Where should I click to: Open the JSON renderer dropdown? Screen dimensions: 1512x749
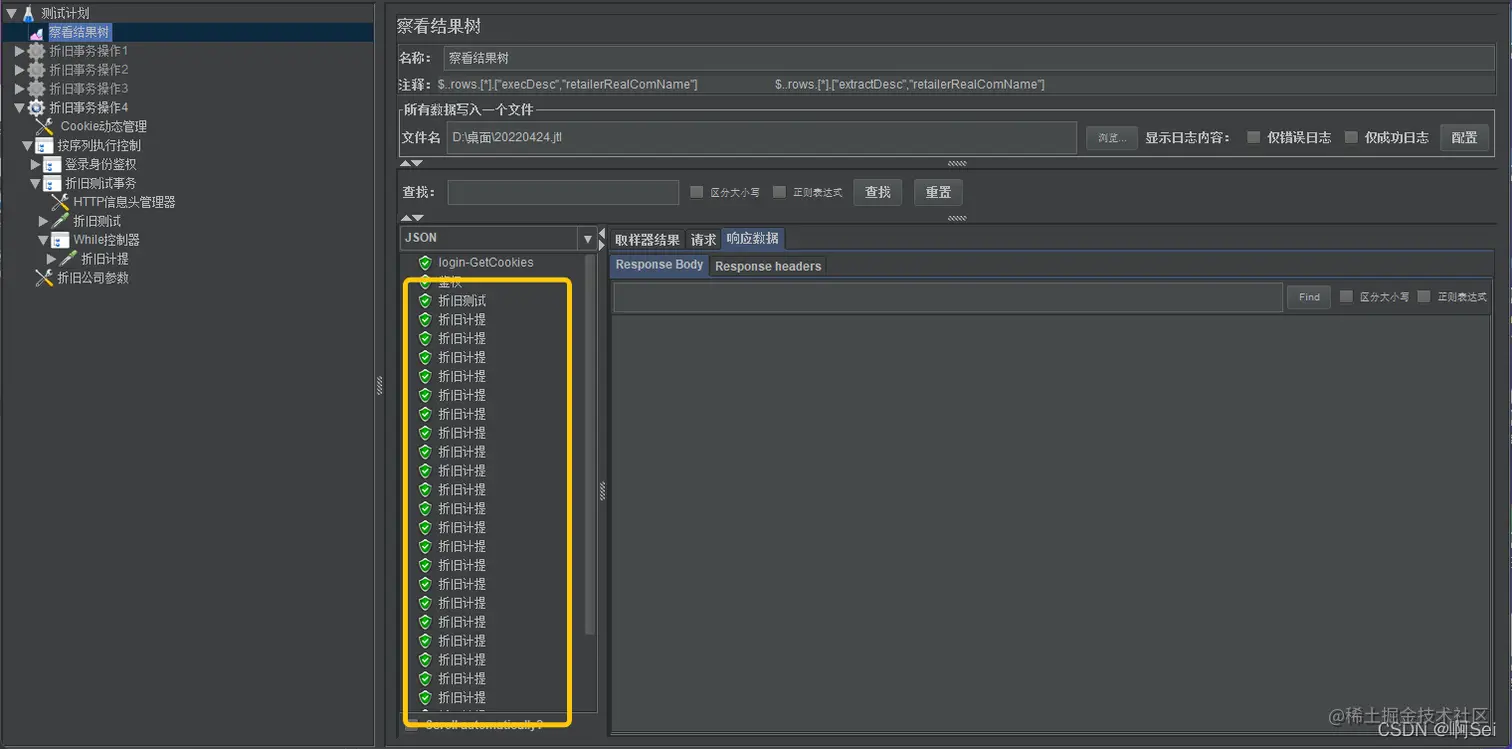pyautogui.click(x=587, y=239)
